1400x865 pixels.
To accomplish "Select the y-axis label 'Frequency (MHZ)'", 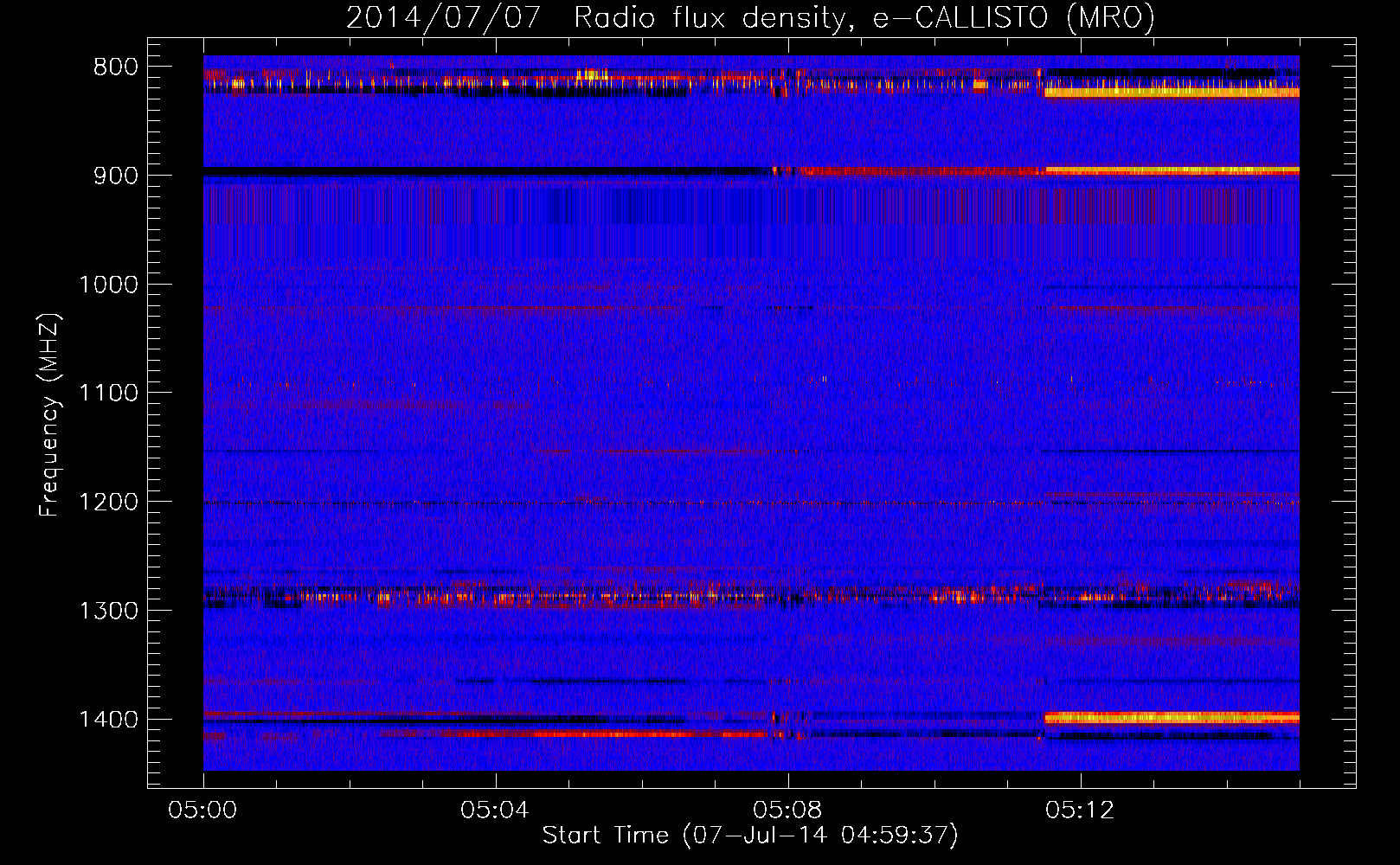I will click(x=50, y=414).
